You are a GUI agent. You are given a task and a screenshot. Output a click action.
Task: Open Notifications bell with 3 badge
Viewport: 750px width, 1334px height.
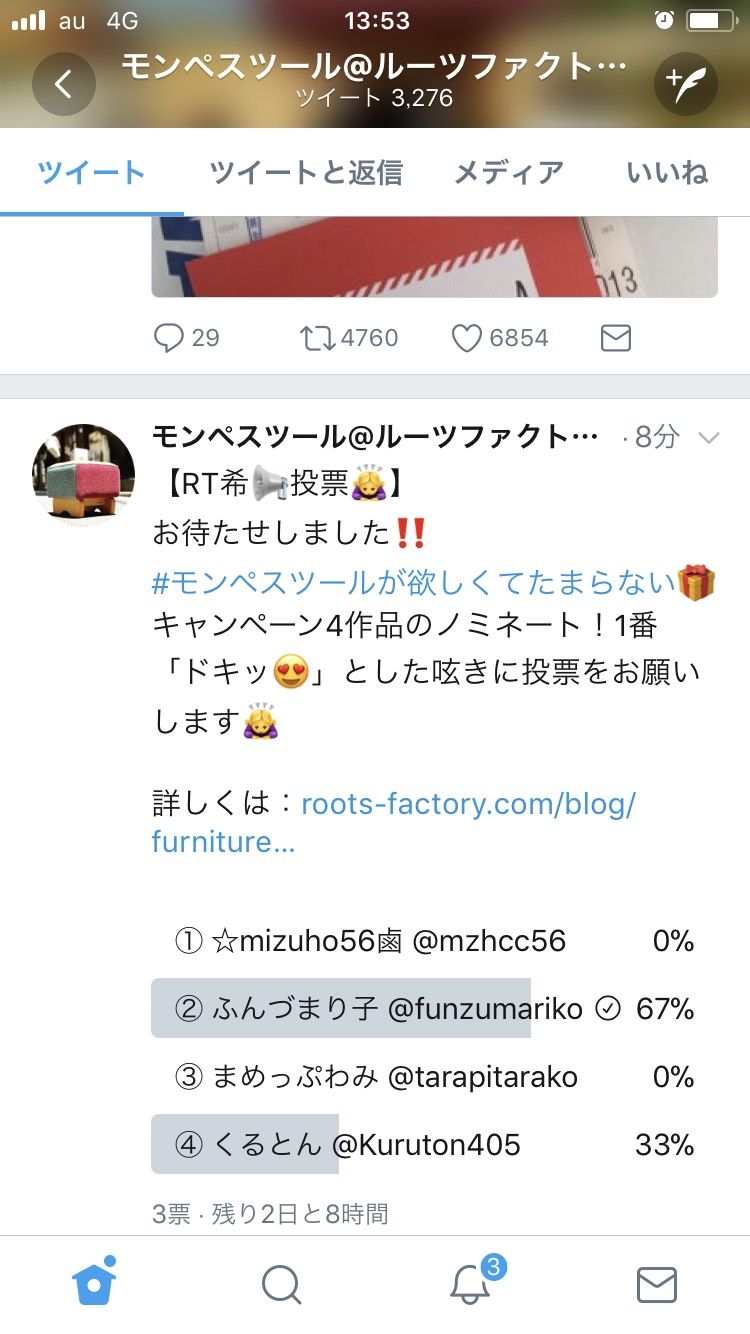point(469,1284)
